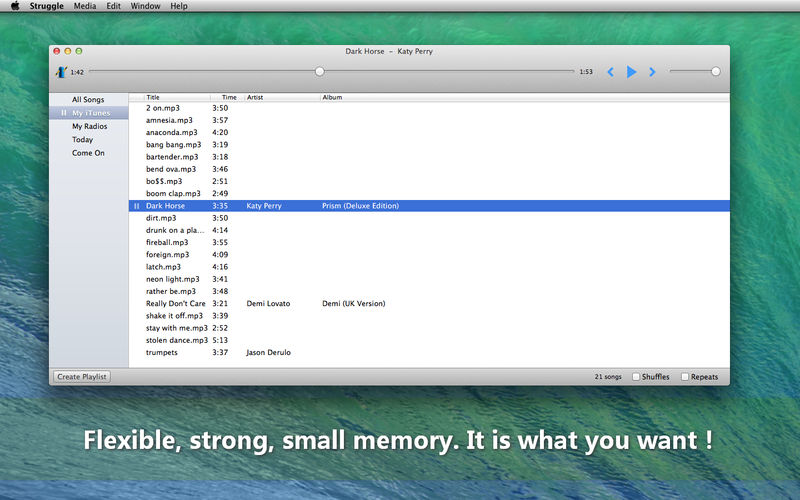Select the song amnesia.mp3
Viewport: 800px width, 500px height.
pyautogui.click(x=169, y=120)
